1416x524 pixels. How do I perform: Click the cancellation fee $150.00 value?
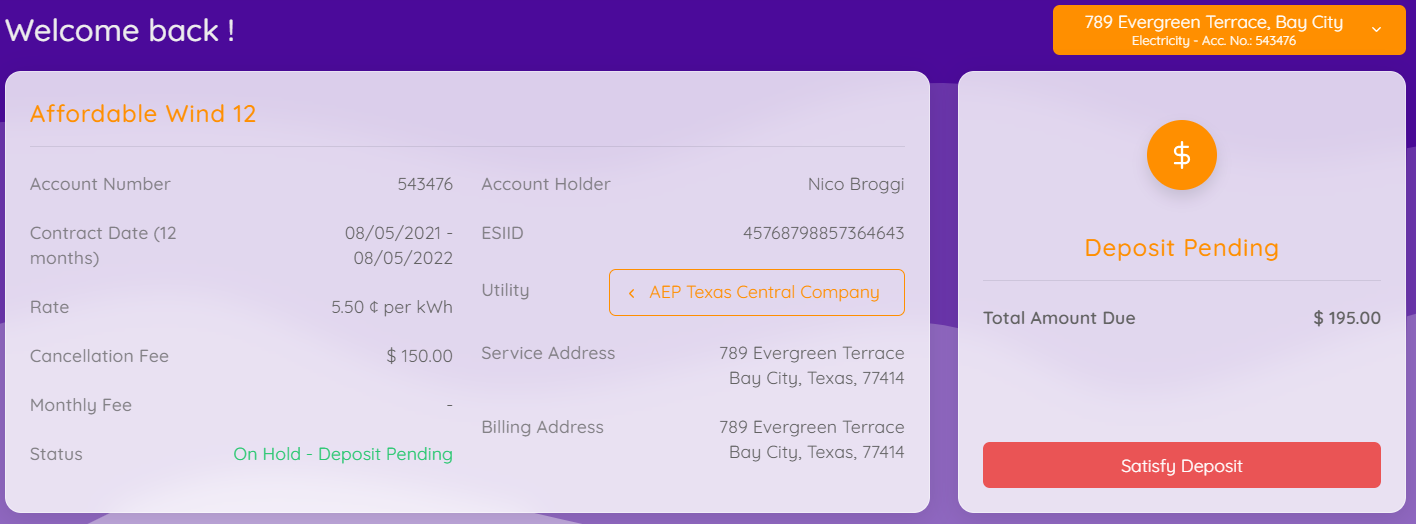pos(419,356)
